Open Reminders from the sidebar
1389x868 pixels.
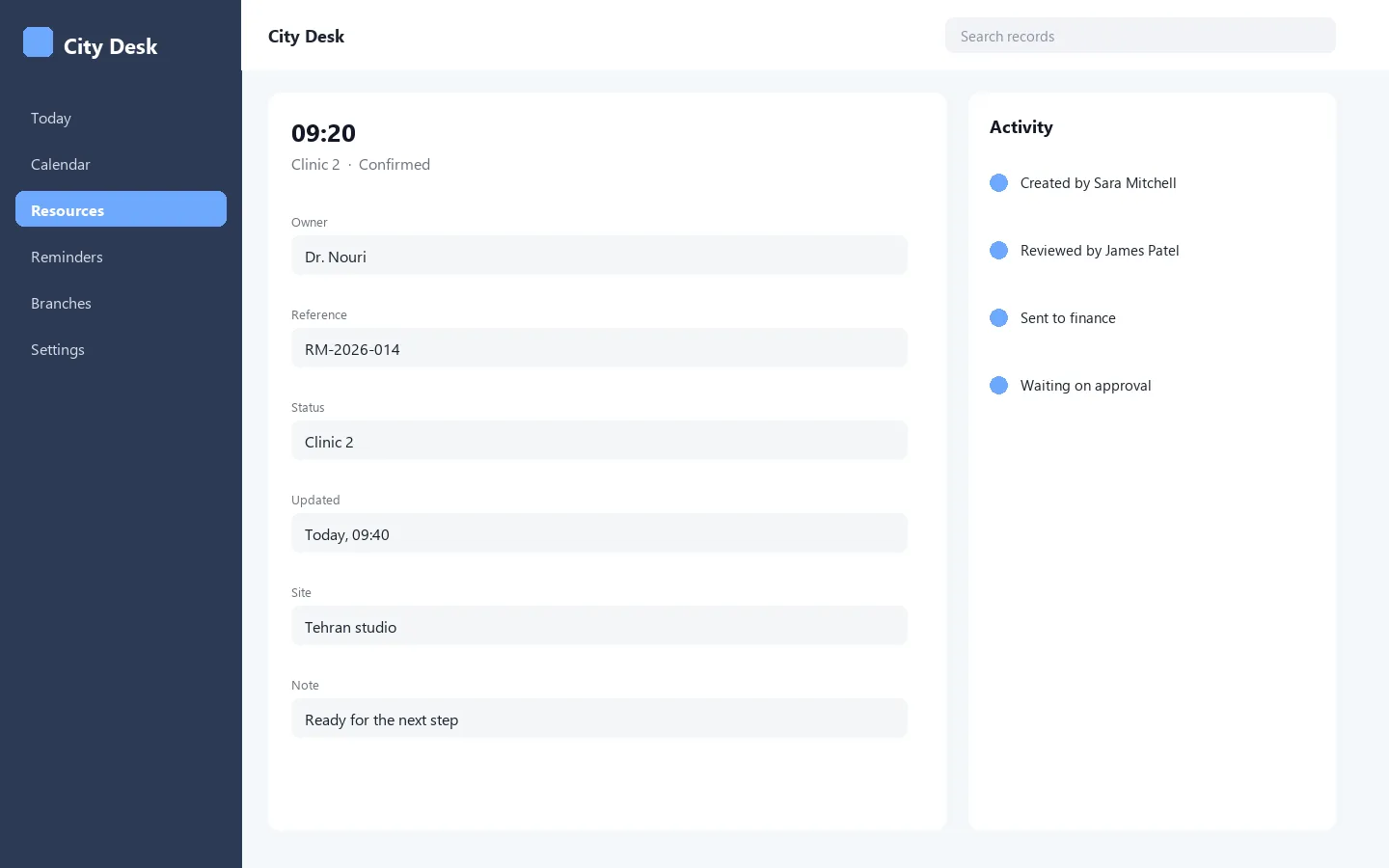(x=121, y=257)
